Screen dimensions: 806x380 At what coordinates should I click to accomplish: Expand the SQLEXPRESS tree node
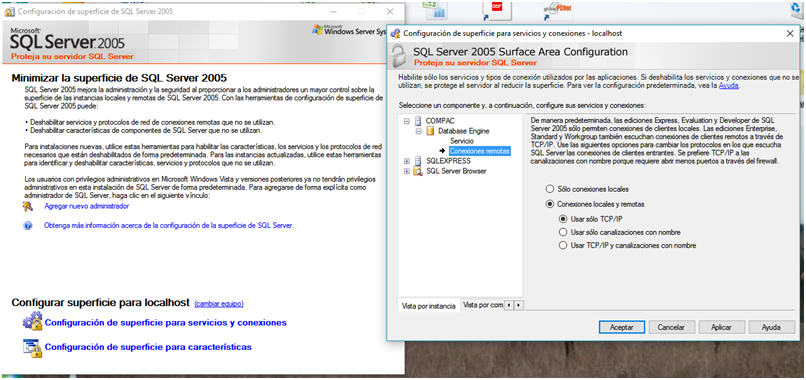click(407, 161)
